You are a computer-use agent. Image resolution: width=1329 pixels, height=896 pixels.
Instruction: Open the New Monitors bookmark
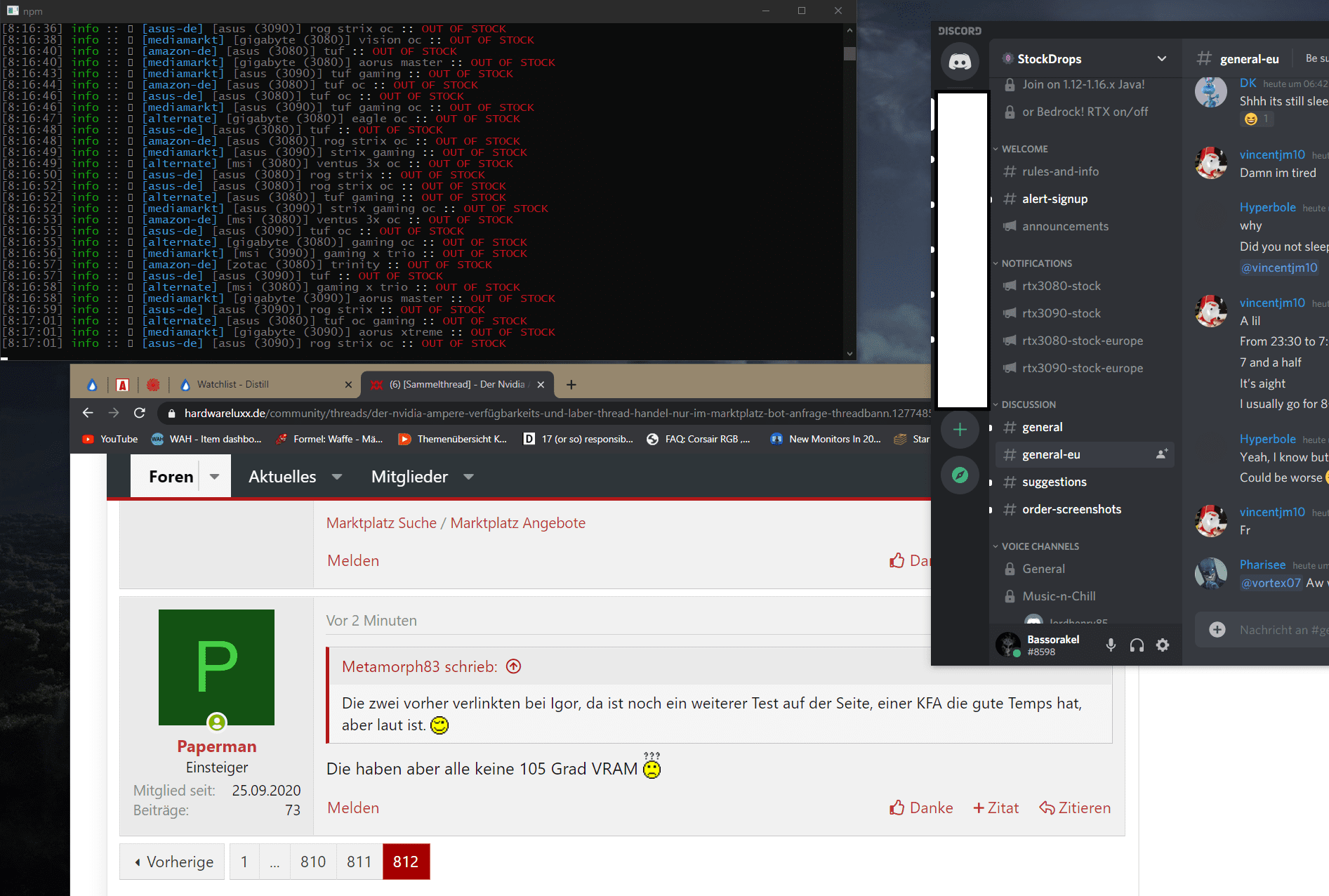click(826, 439)
